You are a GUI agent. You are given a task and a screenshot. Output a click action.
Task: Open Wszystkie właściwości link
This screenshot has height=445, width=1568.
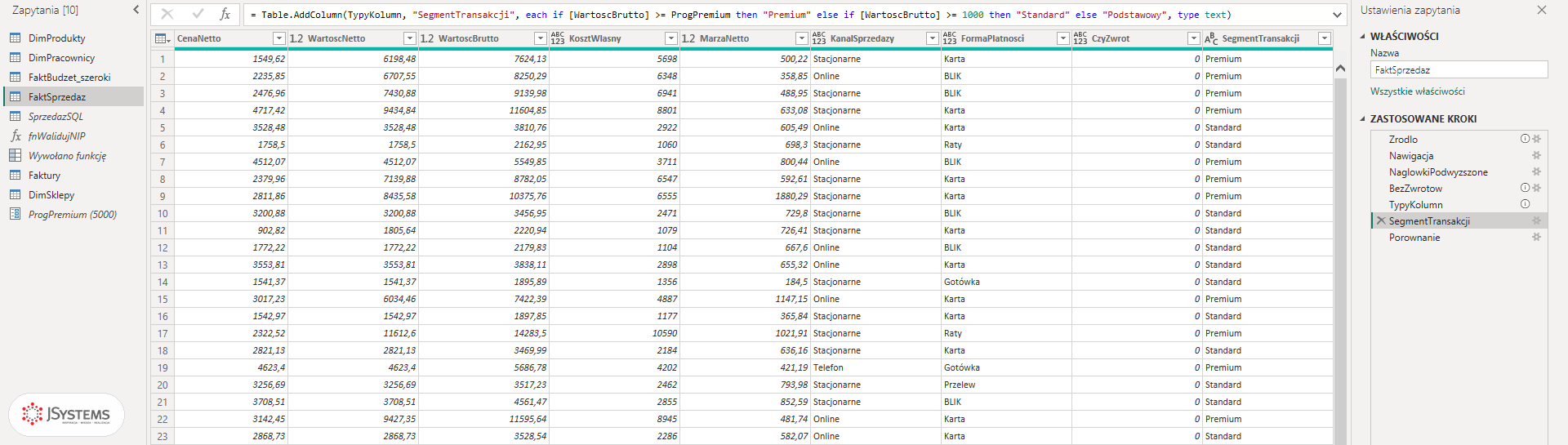pyautogui.click(x=1417, y=91)
